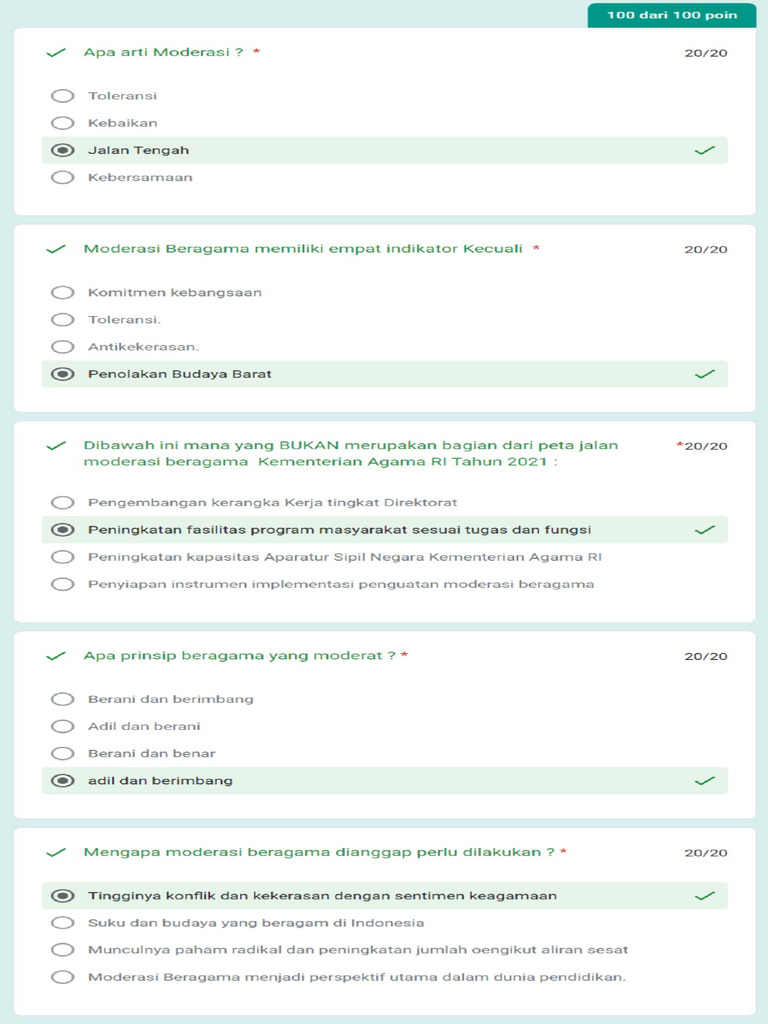Image resolution: width=768 pixels, height=1024 pixels.
Task: Select the Toleransi radio under Apa arti Moderasi
Action: coord(63,96)
